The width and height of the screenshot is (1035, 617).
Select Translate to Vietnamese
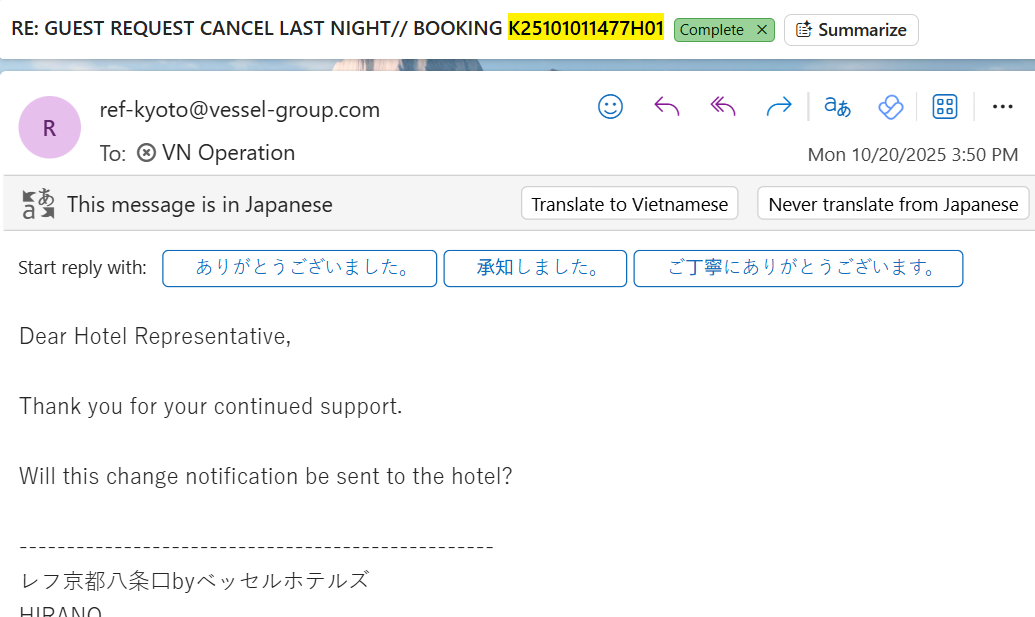tap(629, 204)
